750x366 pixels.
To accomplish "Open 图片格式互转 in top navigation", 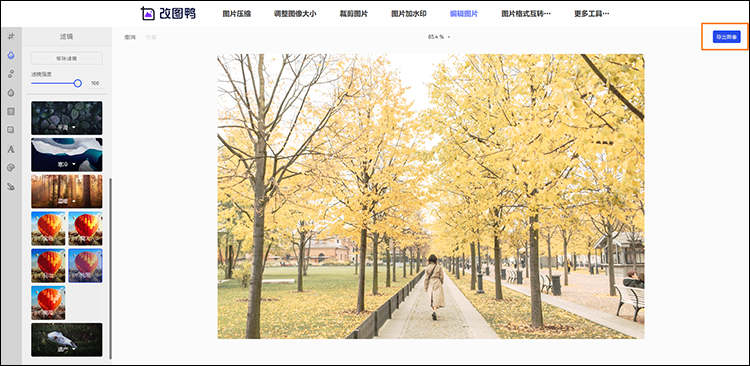I will click(526, 14).
